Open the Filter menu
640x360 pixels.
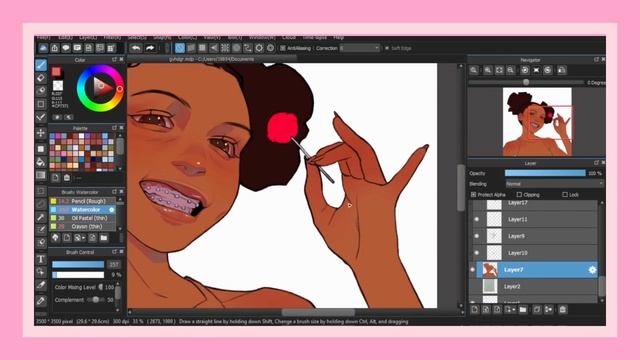click(112, 38)
